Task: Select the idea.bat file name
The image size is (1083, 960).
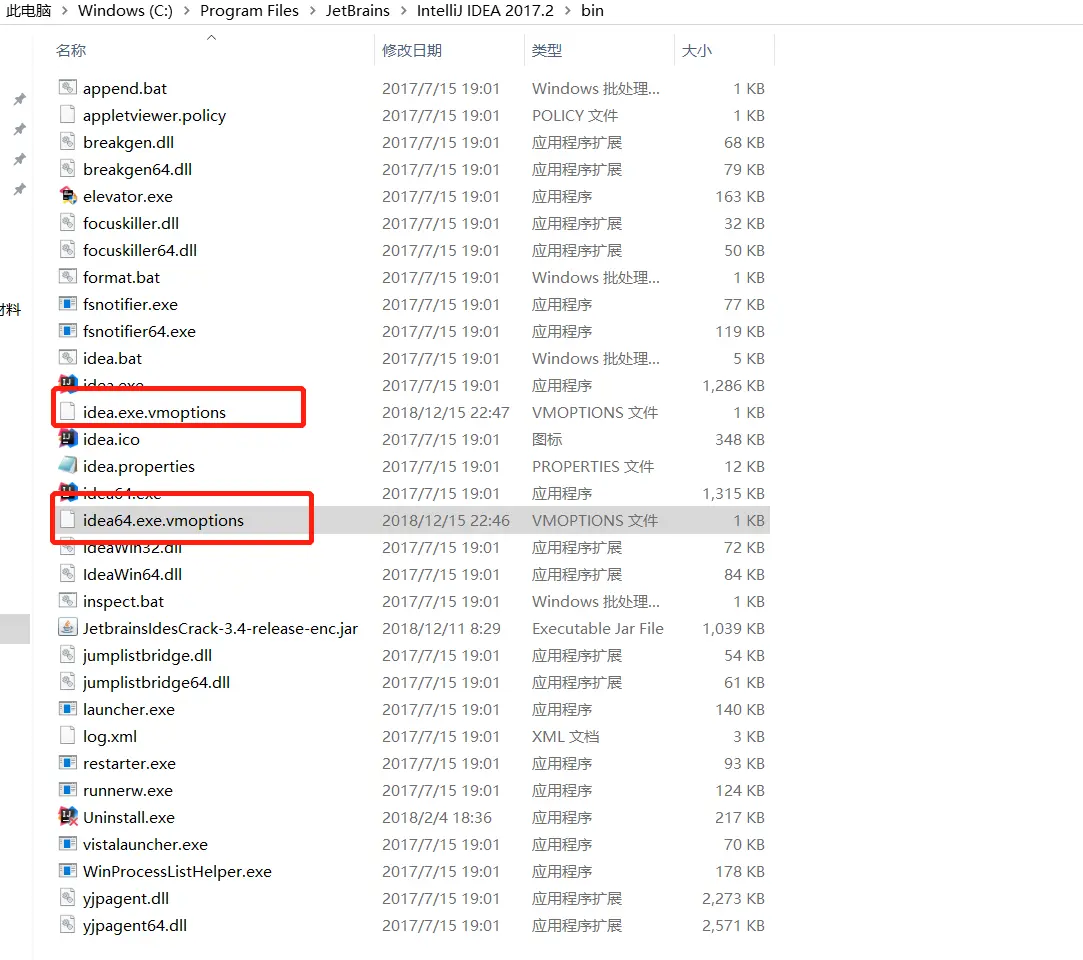Action: click(112, 358)
